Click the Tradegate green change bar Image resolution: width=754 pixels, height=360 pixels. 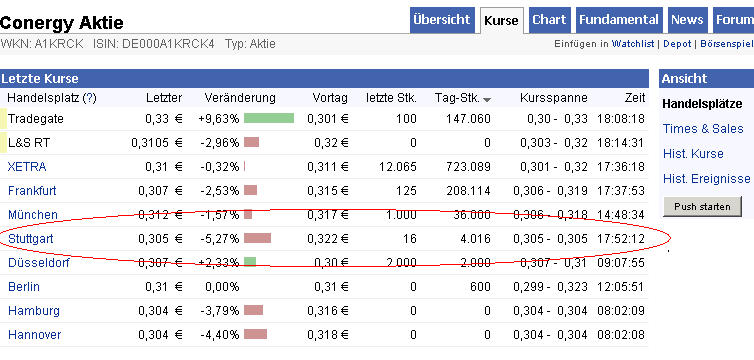[x=269, y=118]
